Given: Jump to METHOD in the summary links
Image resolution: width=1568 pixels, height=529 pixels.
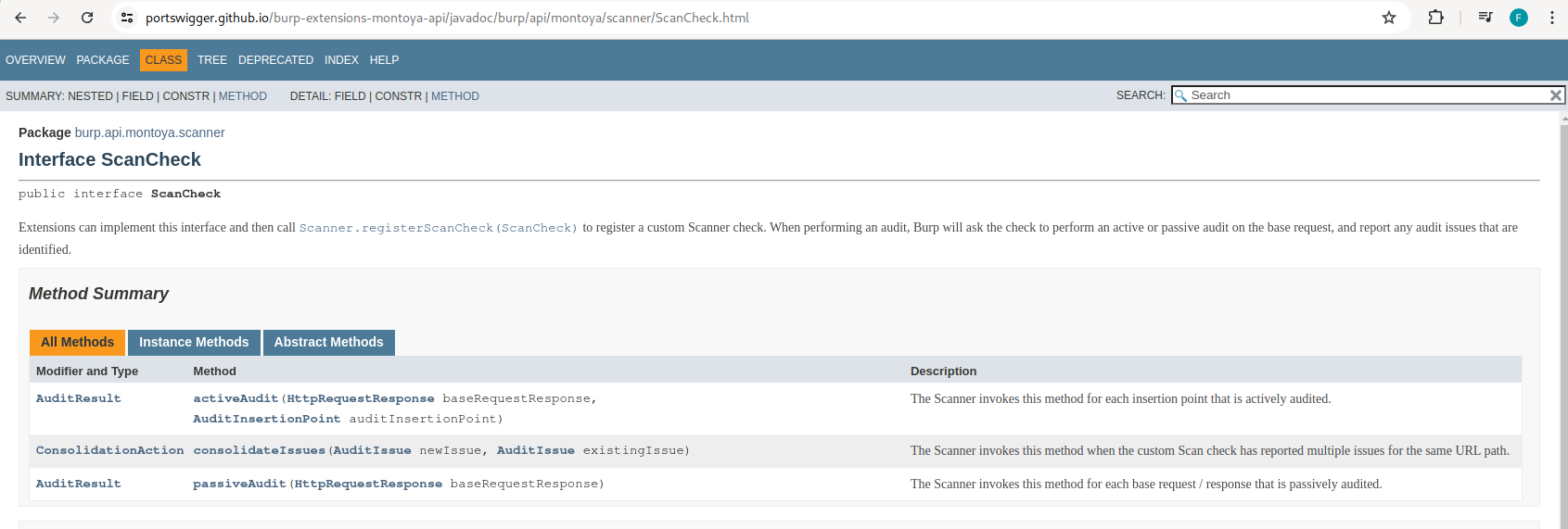Looking at the screenshot, I should point(243,96).
